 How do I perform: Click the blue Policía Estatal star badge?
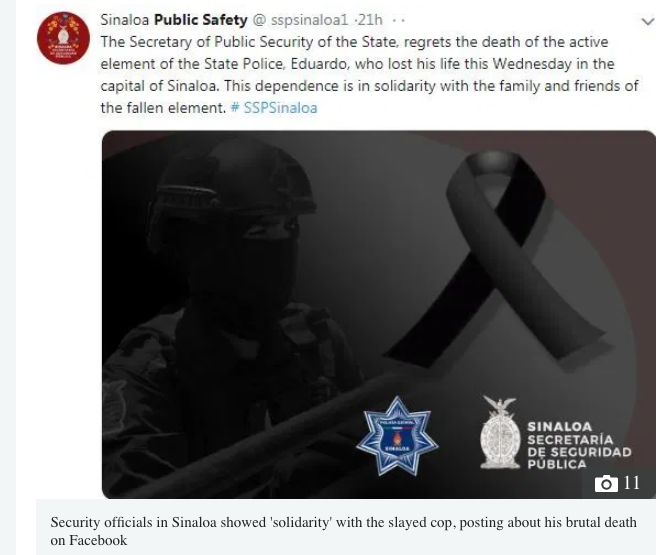click(x=397, y=436)
